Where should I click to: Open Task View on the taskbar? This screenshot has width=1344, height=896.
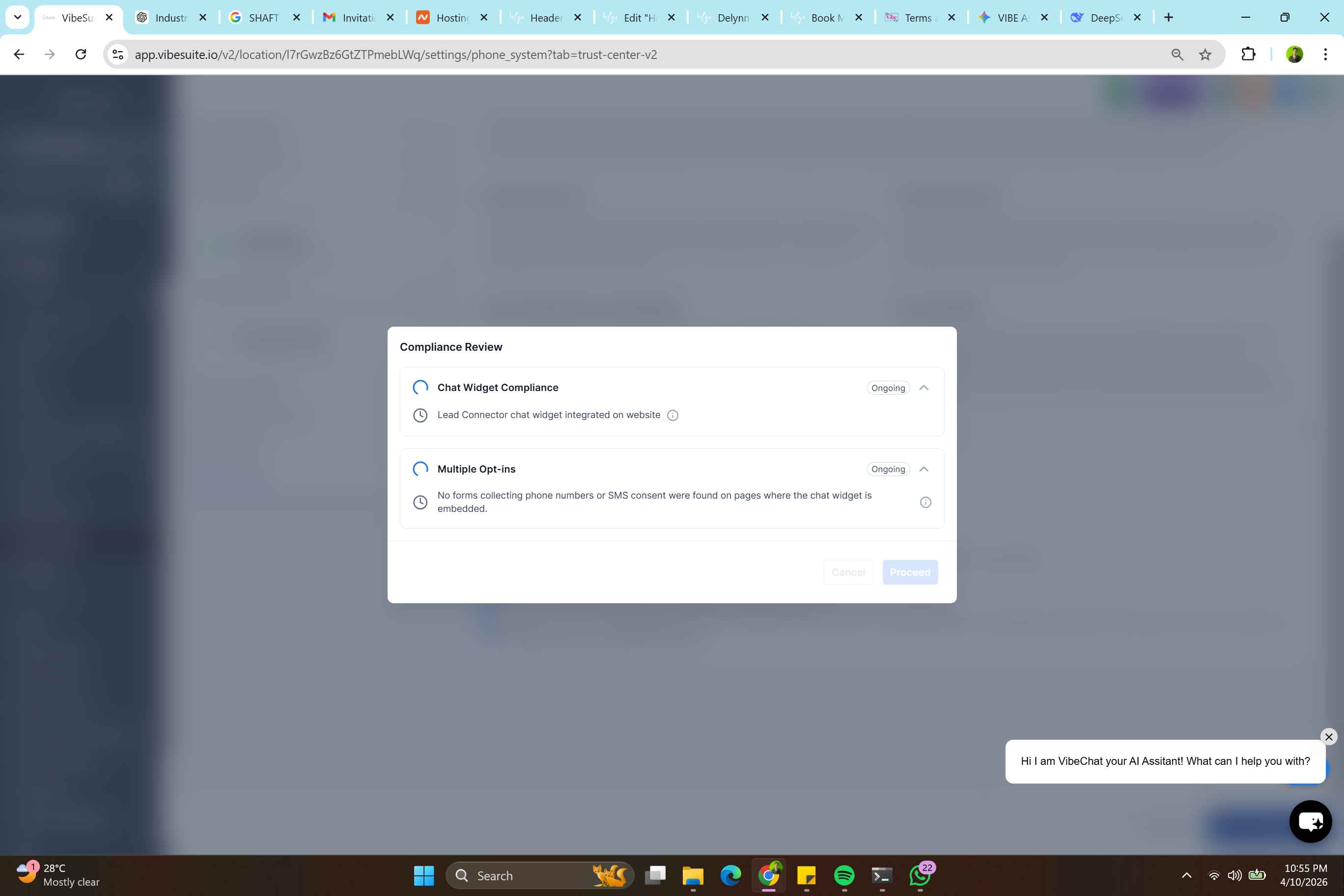coord(655,875)
